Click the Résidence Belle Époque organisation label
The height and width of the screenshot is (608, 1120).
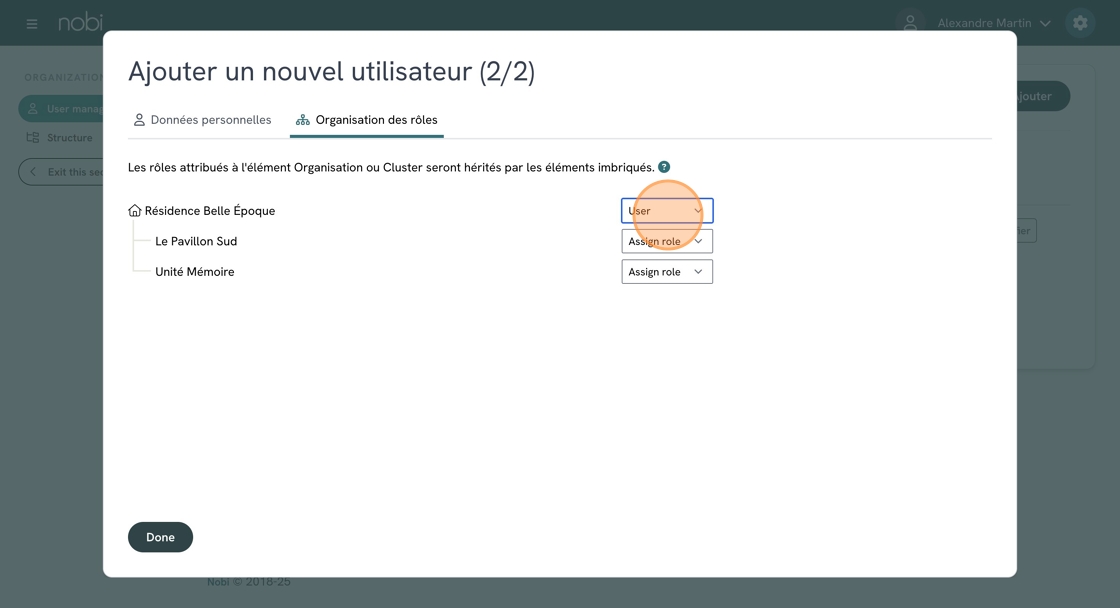[x=210, y=211]
